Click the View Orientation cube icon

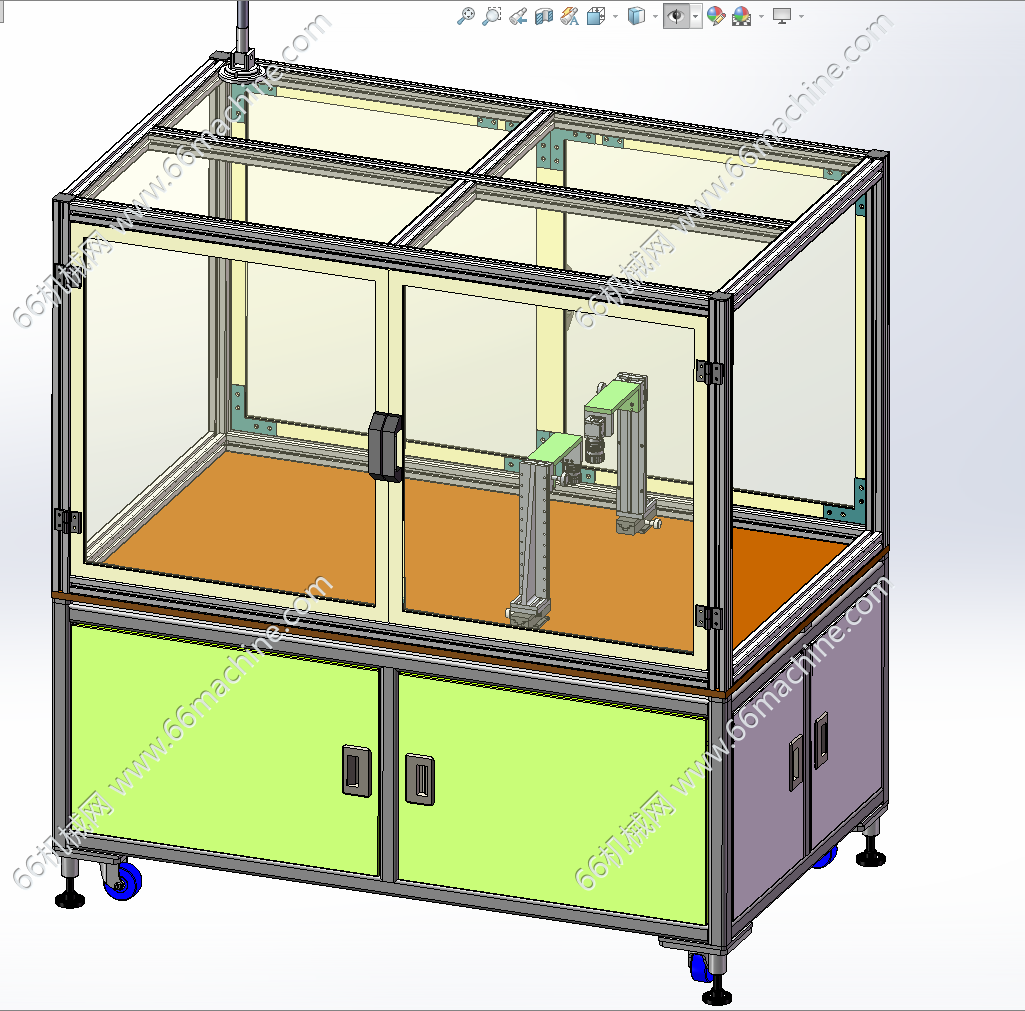(595, 16)
